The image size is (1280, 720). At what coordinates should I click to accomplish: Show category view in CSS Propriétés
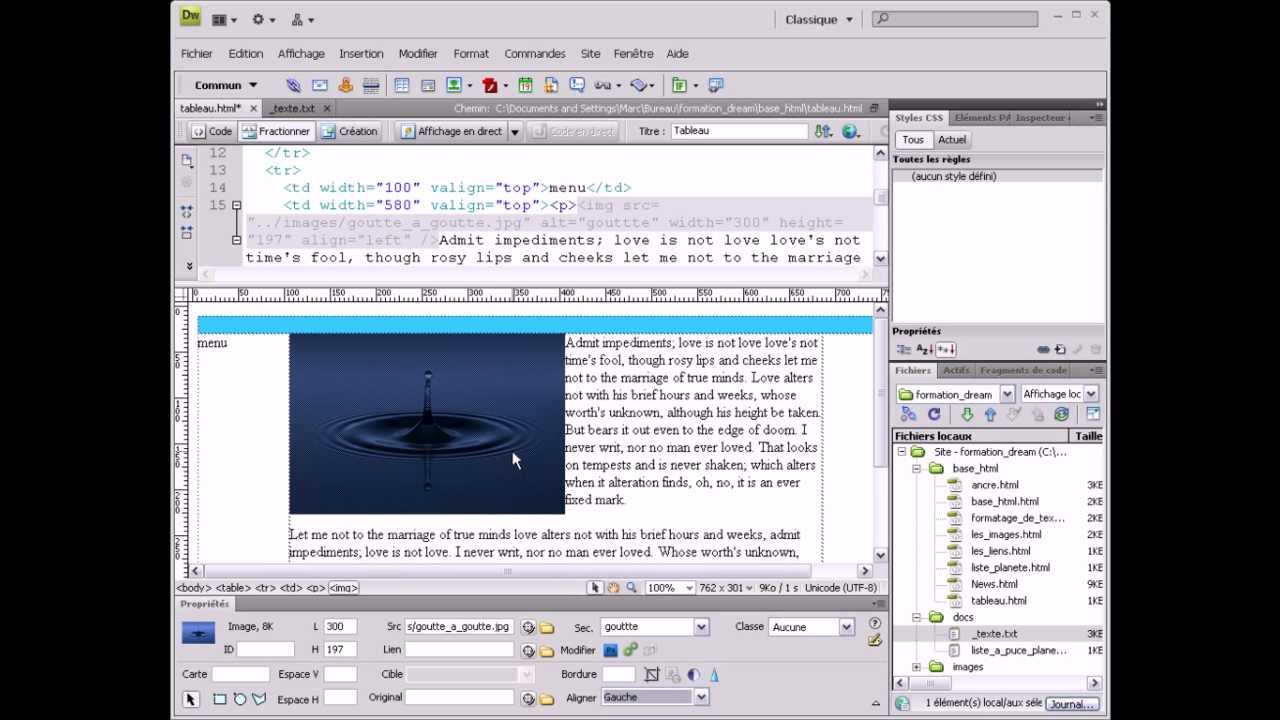[904, 349]
